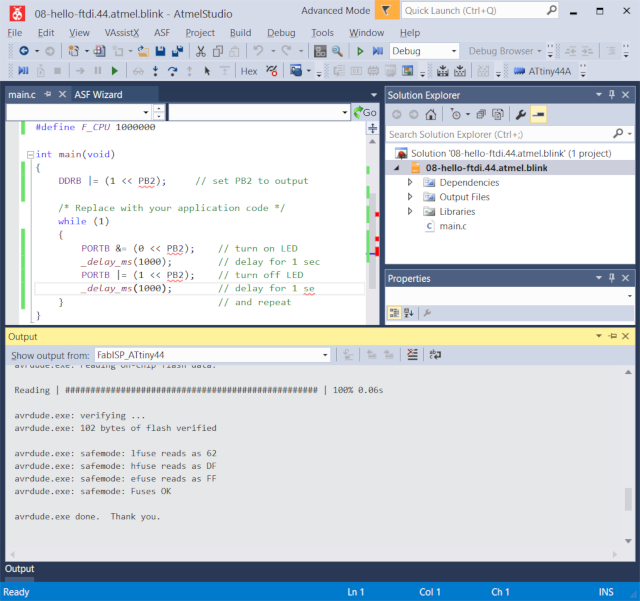This screenshot has width=640, height=601.
Task: Select main.c in Solution Explorer
Action: (x=453, y=226)
